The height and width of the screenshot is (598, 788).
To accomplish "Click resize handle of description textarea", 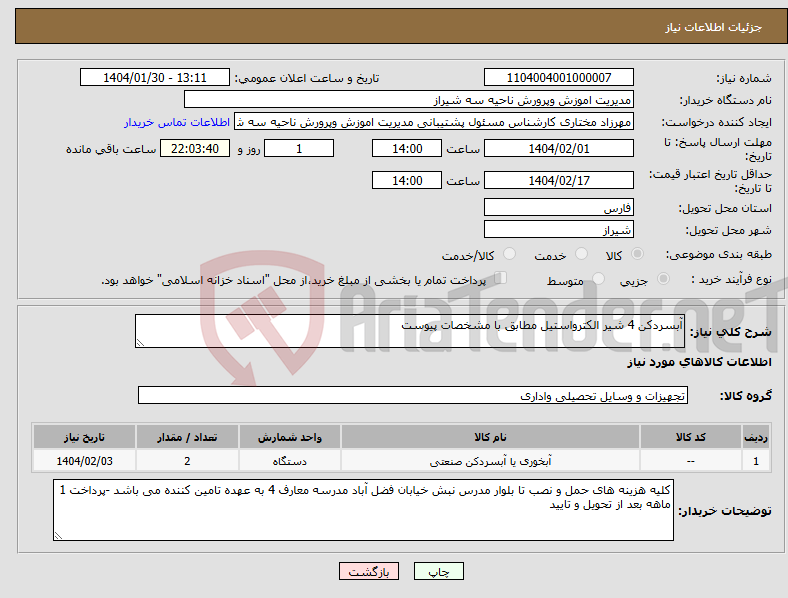I will [140, 343].
